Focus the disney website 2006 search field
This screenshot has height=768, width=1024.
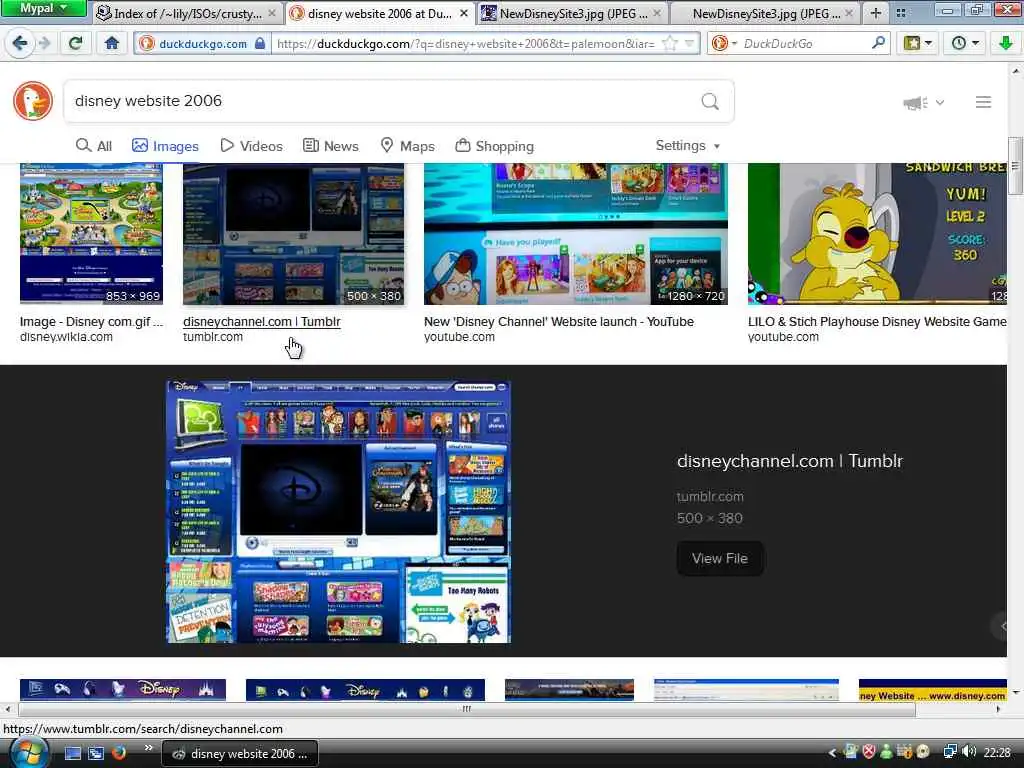tap(379, 101)
